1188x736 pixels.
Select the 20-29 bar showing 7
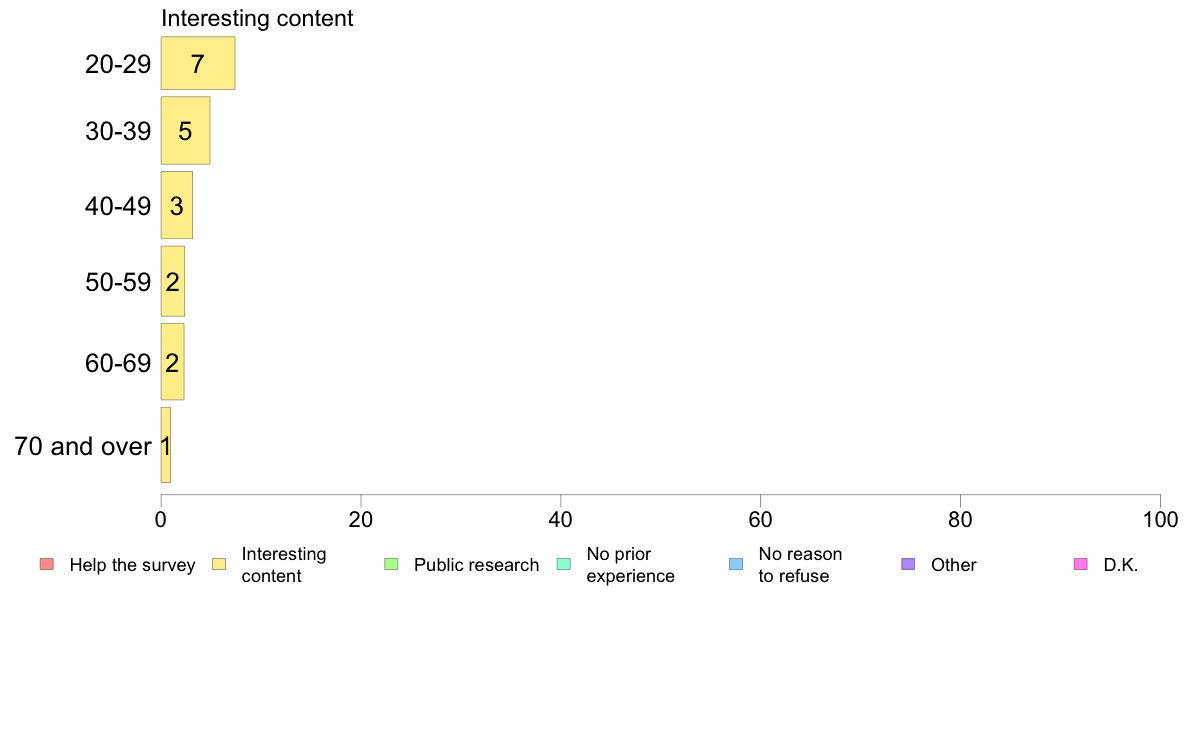pyautogui.click(x=198, y=64)
